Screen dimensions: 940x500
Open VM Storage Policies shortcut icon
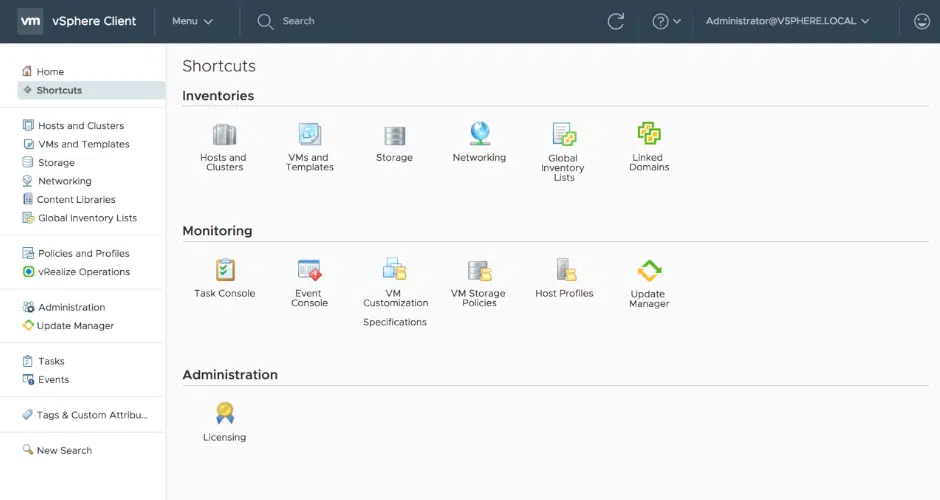click(479, 270)
